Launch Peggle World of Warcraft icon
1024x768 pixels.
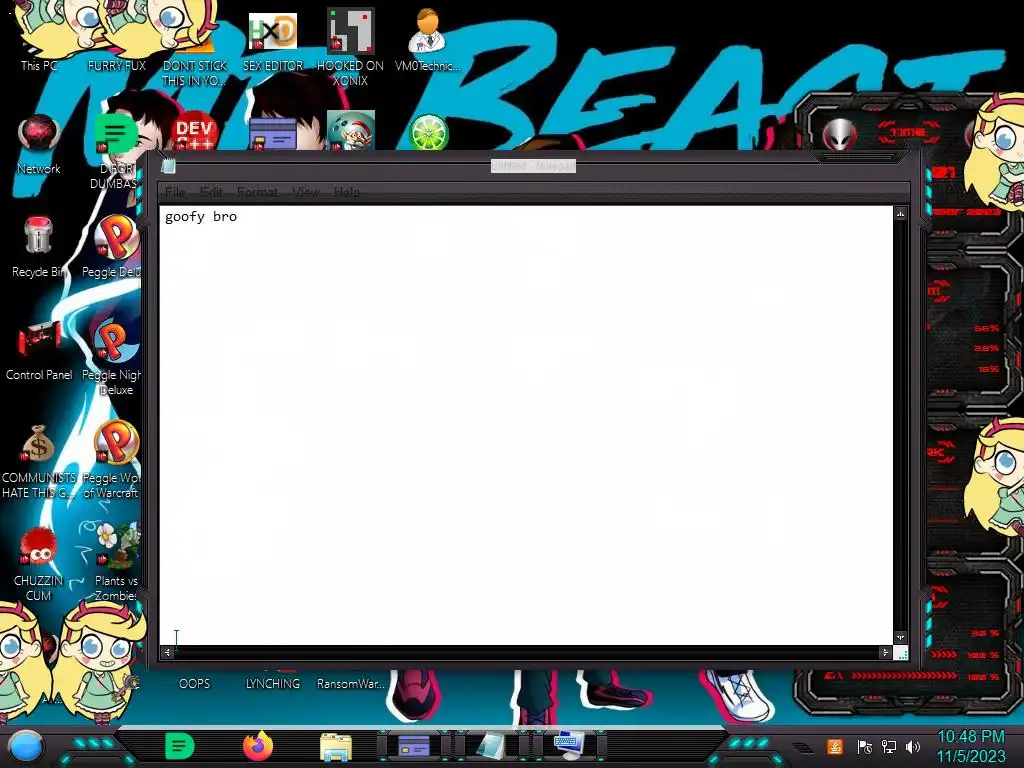coord(116,443)
